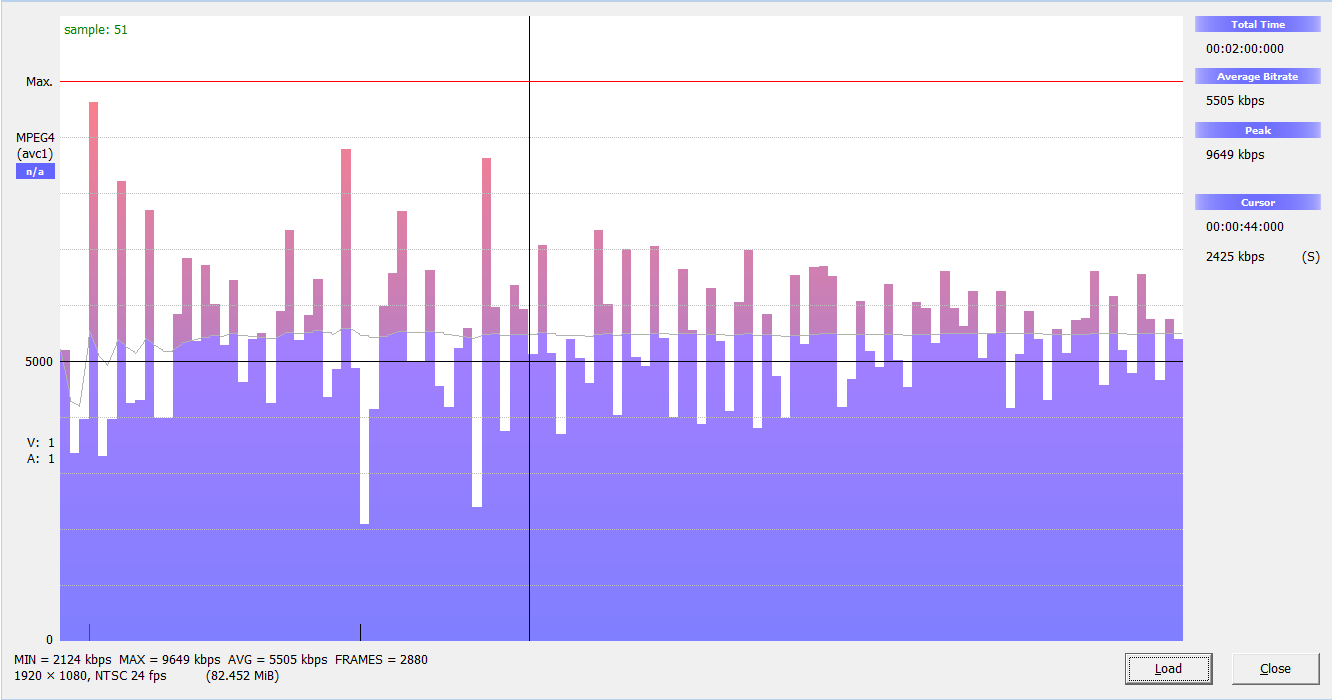Click the 0 axis label
Screen dimensions: 1332x700
pyautogui.click(x=50, y=639)
